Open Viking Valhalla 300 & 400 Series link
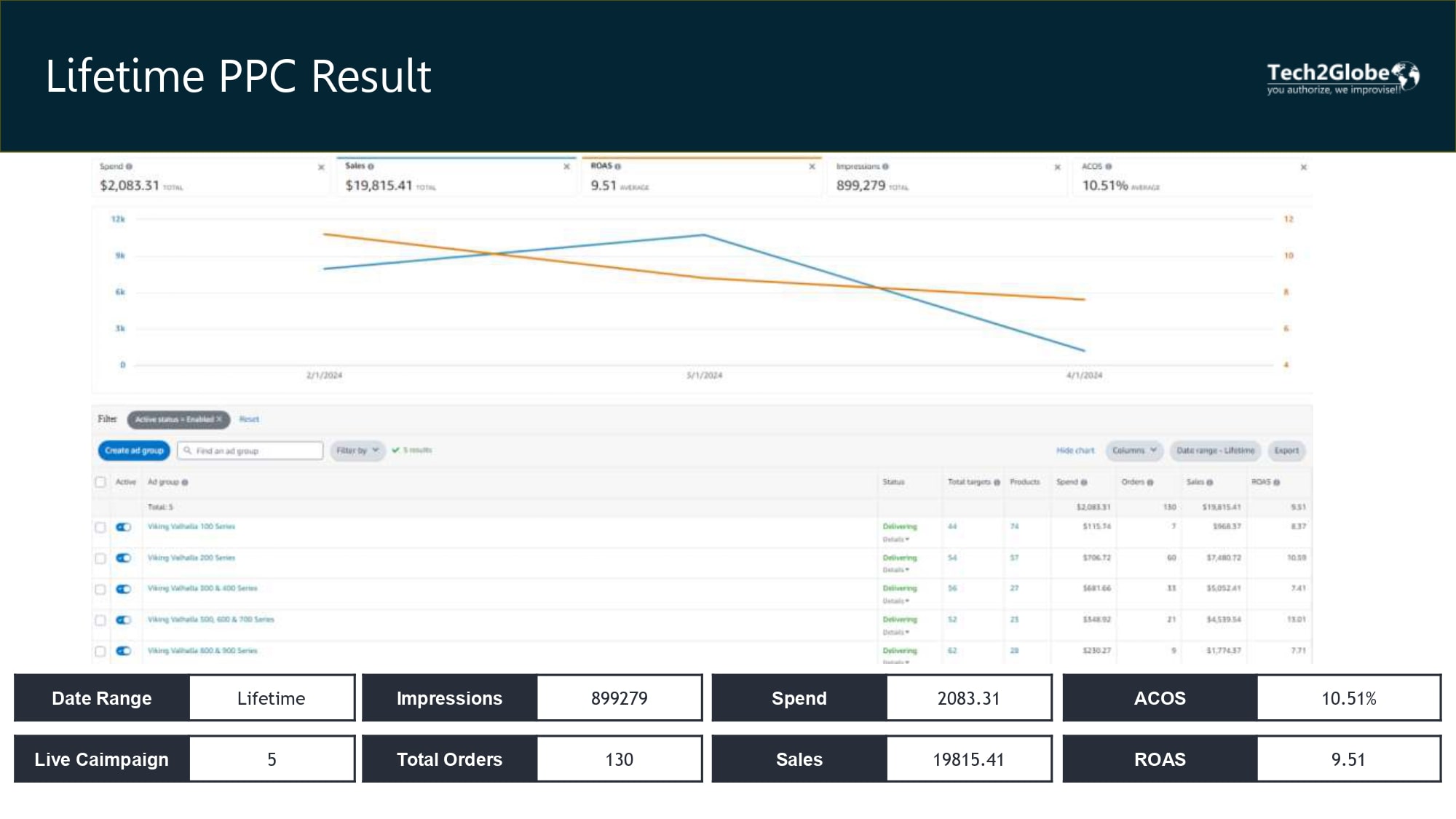The width and height of the screenshot is (1456, 819). pyautogui.click(x=202, y=588)
